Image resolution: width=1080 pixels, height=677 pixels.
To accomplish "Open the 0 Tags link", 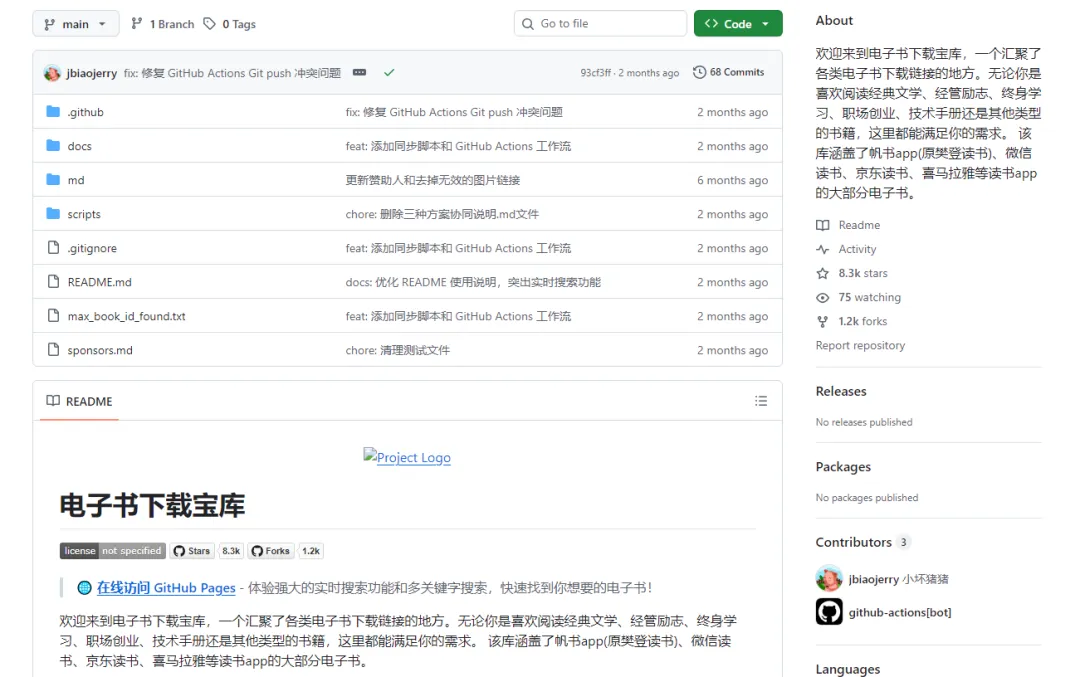I will [x=230, y=24].
